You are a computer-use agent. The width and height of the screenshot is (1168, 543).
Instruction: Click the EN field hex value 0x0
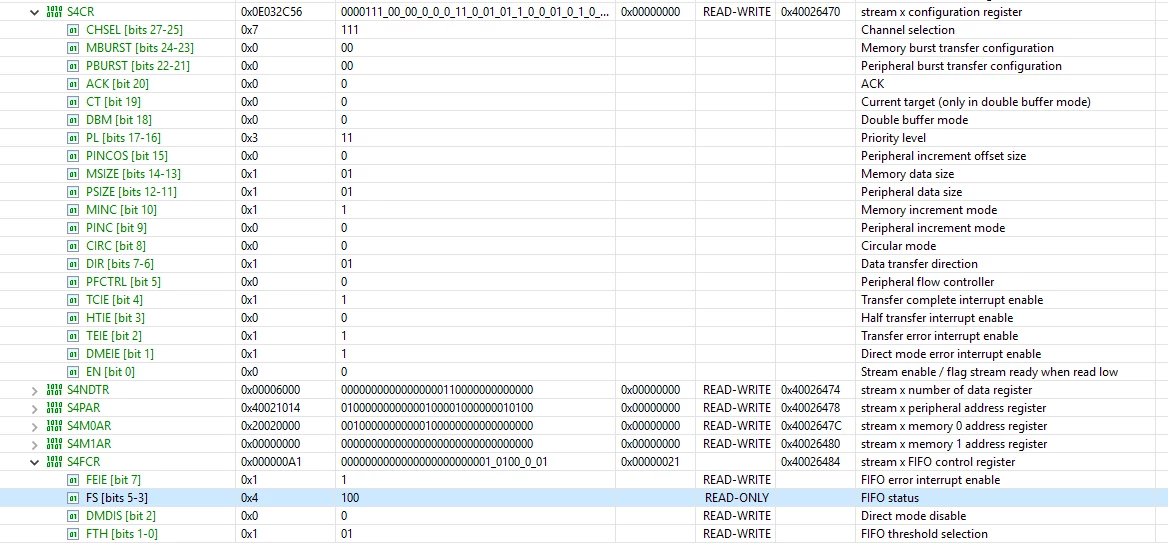(250, 372)
